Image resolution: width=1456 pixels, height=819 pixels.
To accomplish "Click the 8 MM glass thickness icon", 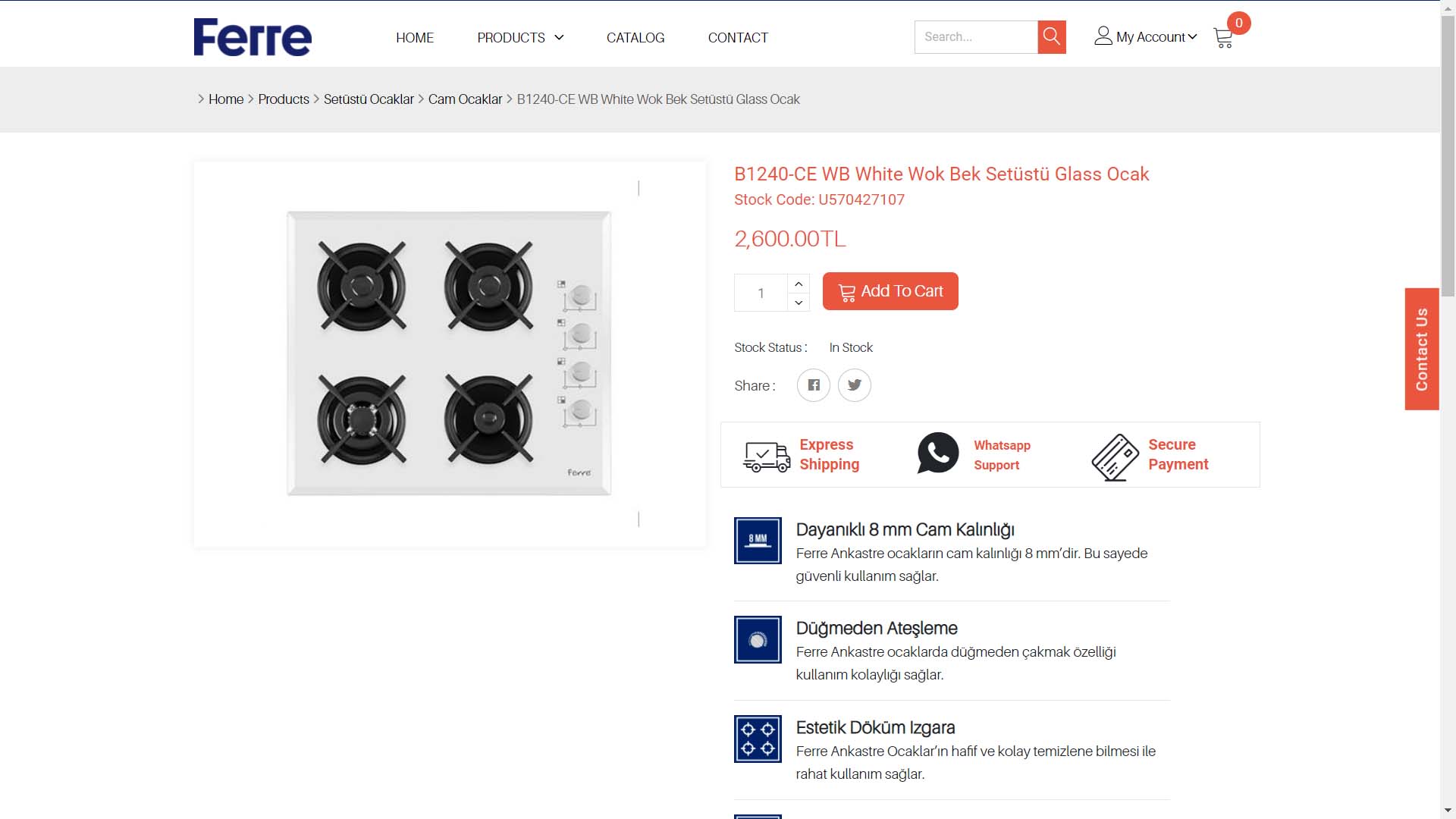I will pyautogui.click(x=758, y=541).
